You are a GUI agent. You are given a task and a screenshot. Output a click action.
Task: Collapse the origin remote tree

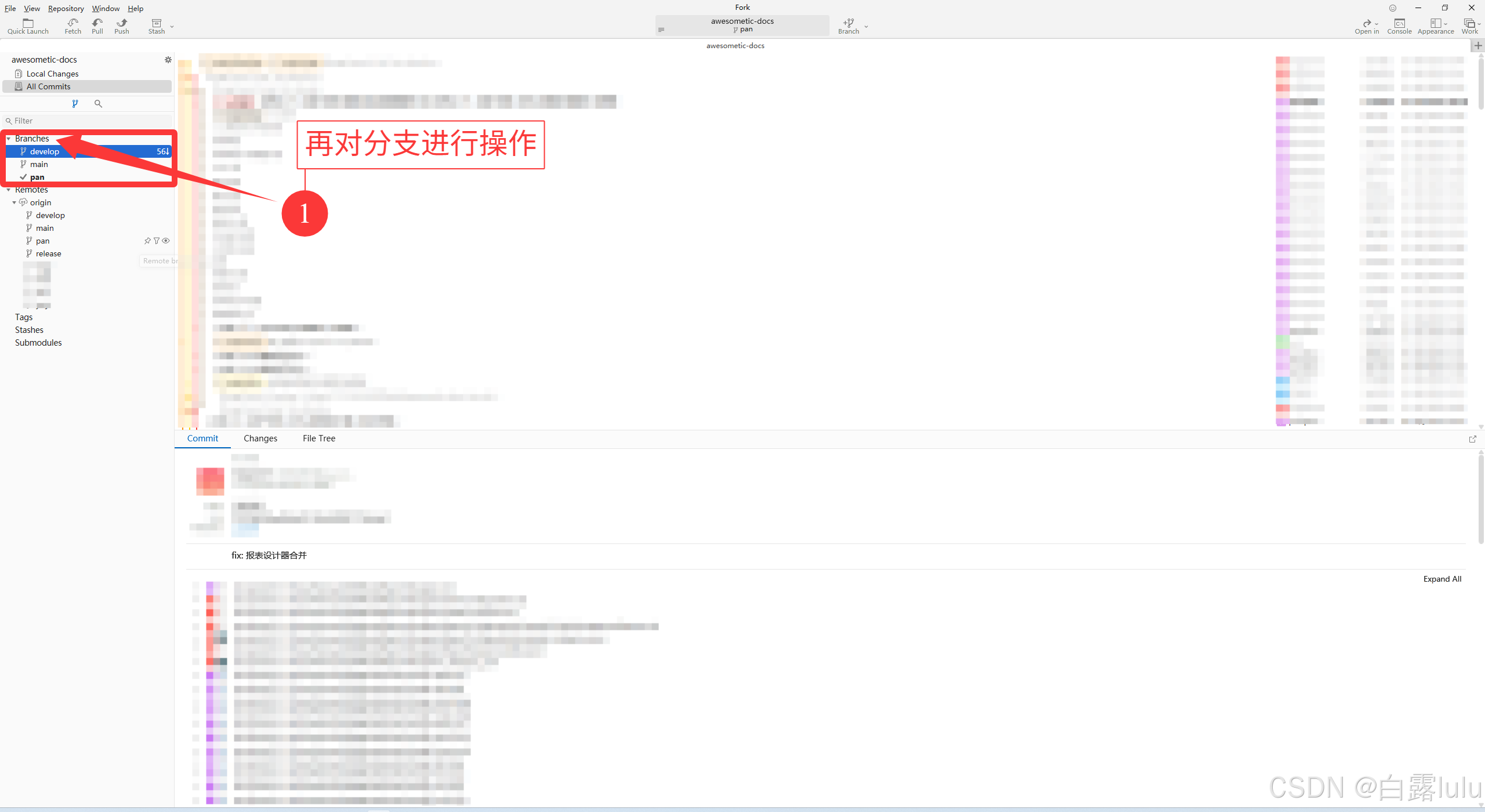(x=15, y=202)
